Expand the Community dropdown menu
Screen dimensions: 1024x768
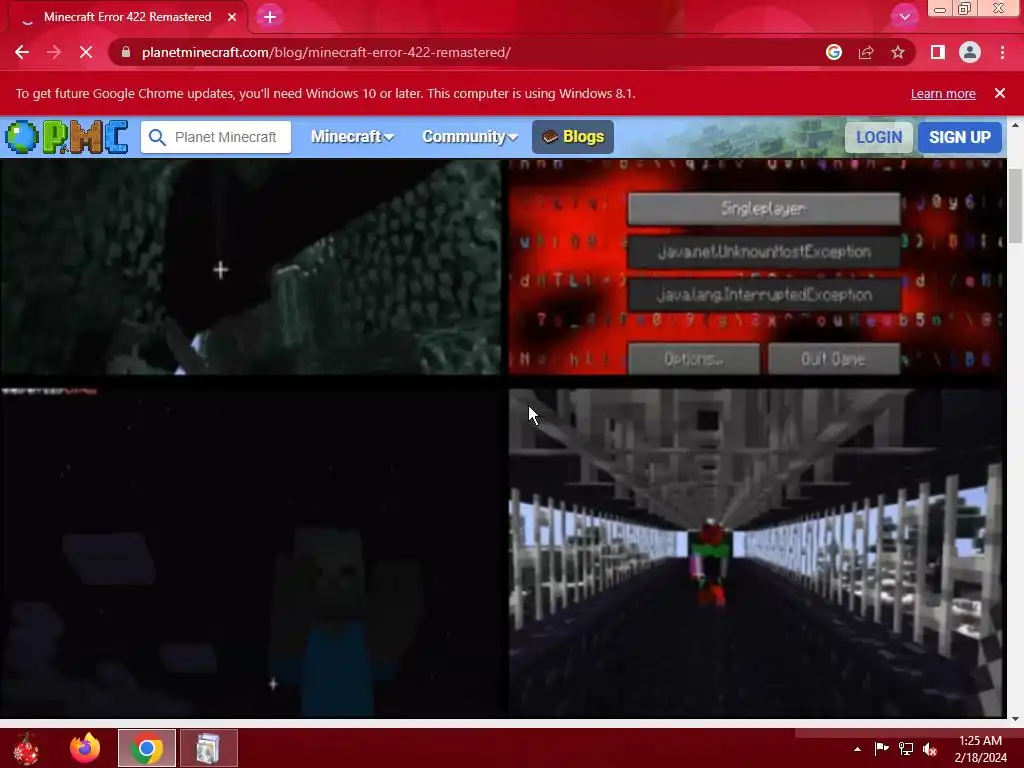(470, 136)
